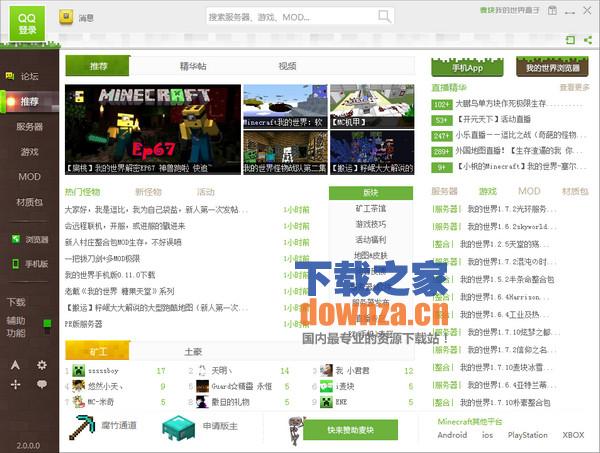
Task: Click the avatar beside 悠然小天
Action: [78, 386]
